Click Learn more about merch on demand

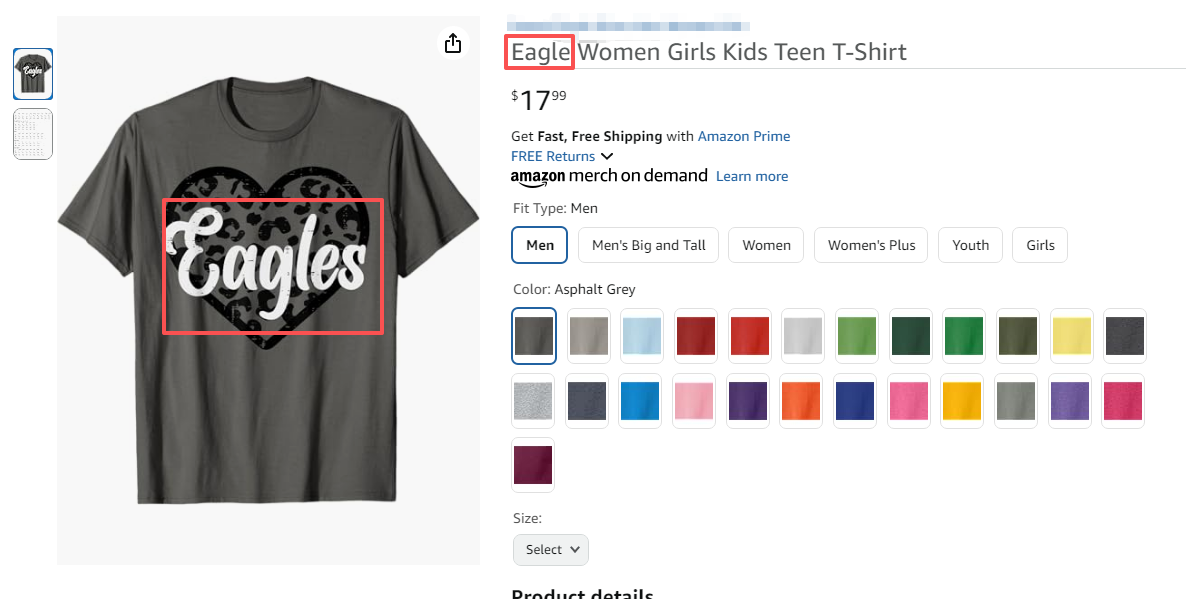coord(752,176)
